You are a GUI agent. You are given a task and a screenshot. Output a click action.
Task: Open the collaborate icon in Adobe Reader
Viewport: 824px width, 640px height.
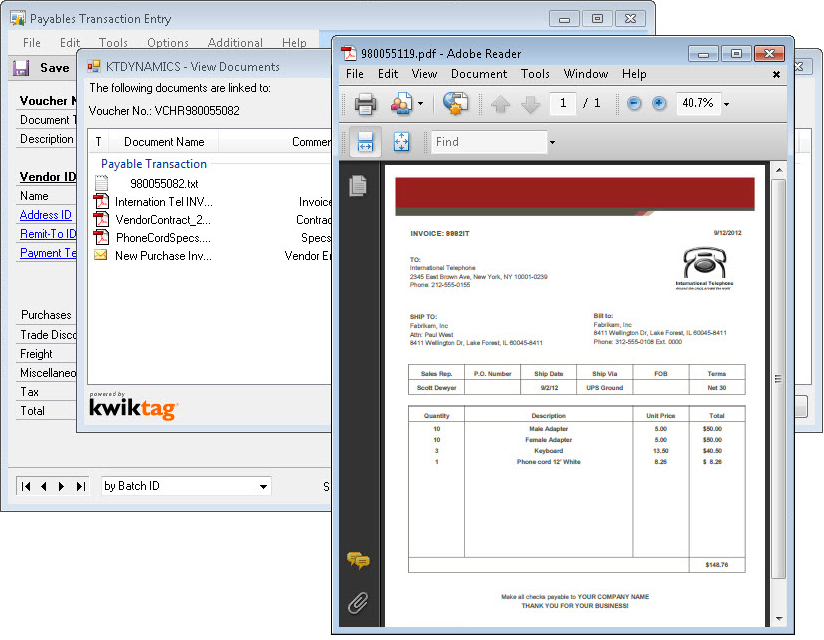401,104
